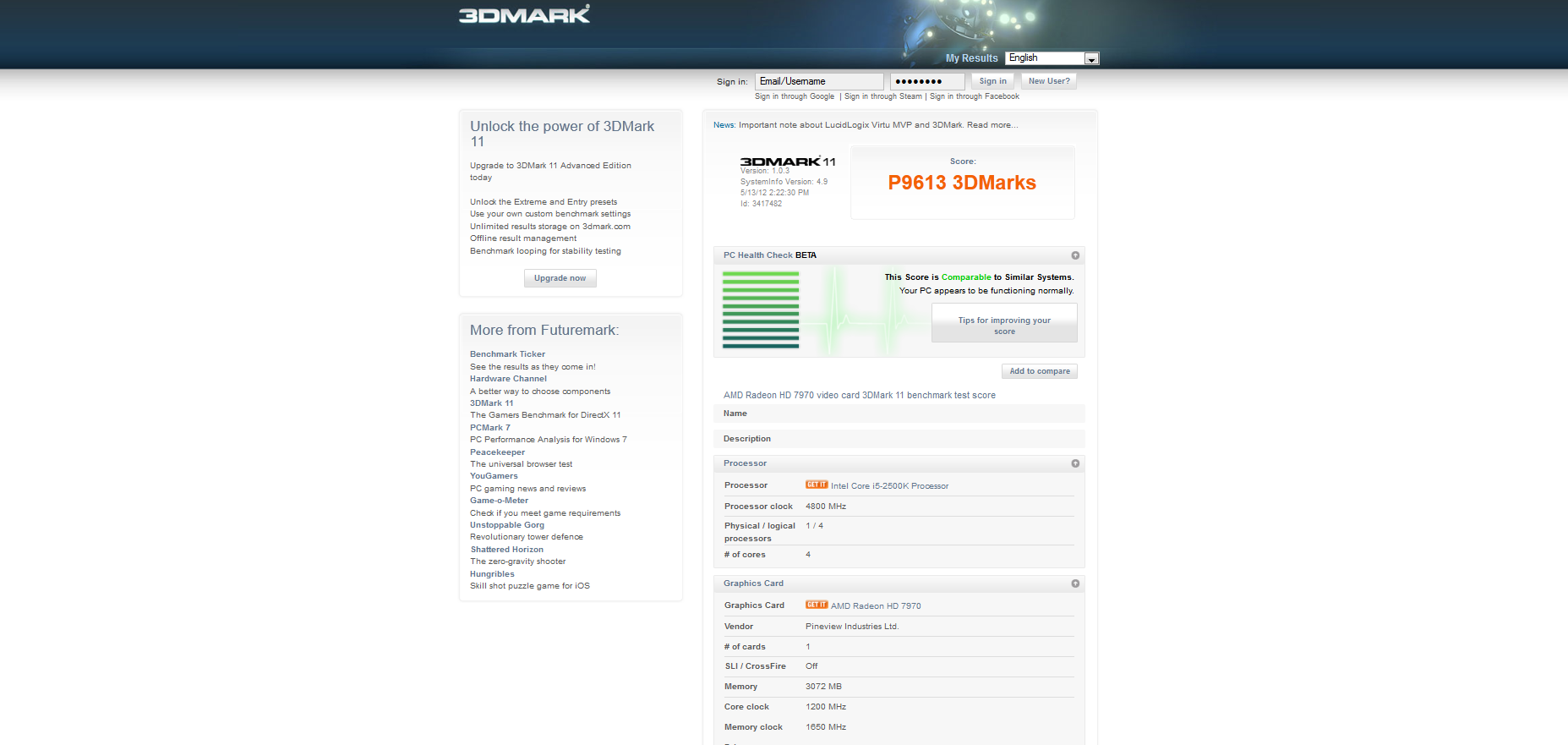This screenshot has height=745, width=1568.
Task: Open Peacekeeper link
Action: 497,452
